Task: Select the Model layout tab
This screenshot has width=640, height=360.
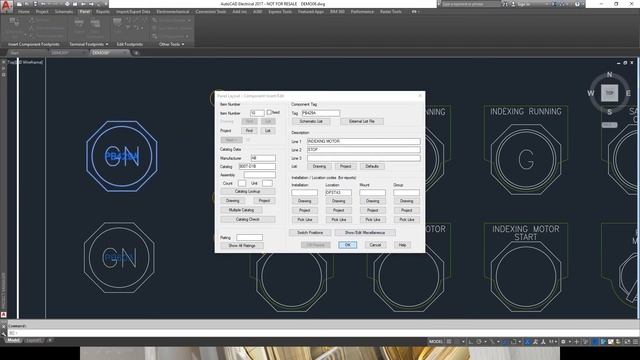Action: point(13,340)
